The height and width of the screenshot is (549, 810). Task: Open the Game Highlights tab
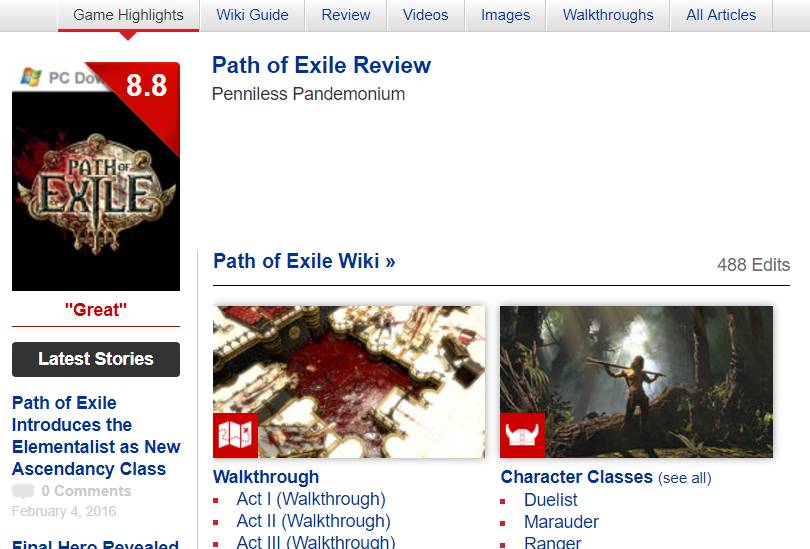pos(128,15)
